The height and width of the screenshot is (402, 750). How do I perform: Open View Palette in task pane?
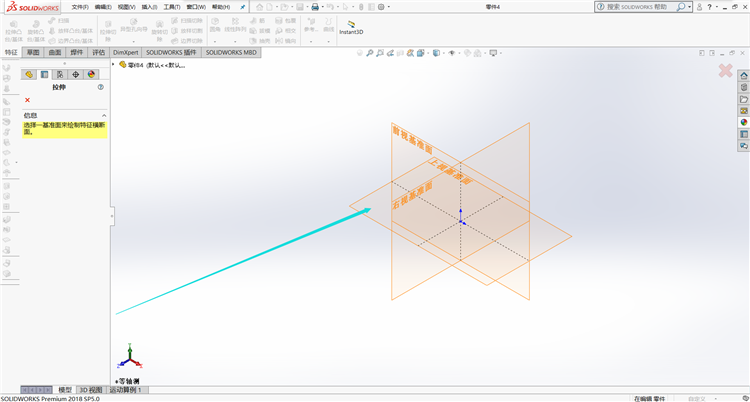[x=744, y=111]
